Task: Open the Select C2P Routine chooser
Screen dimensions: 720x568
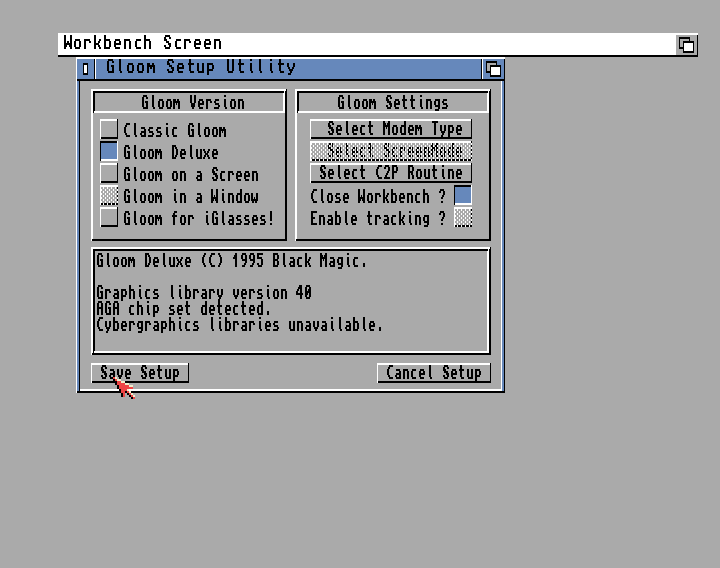Action: pos(391,173)
